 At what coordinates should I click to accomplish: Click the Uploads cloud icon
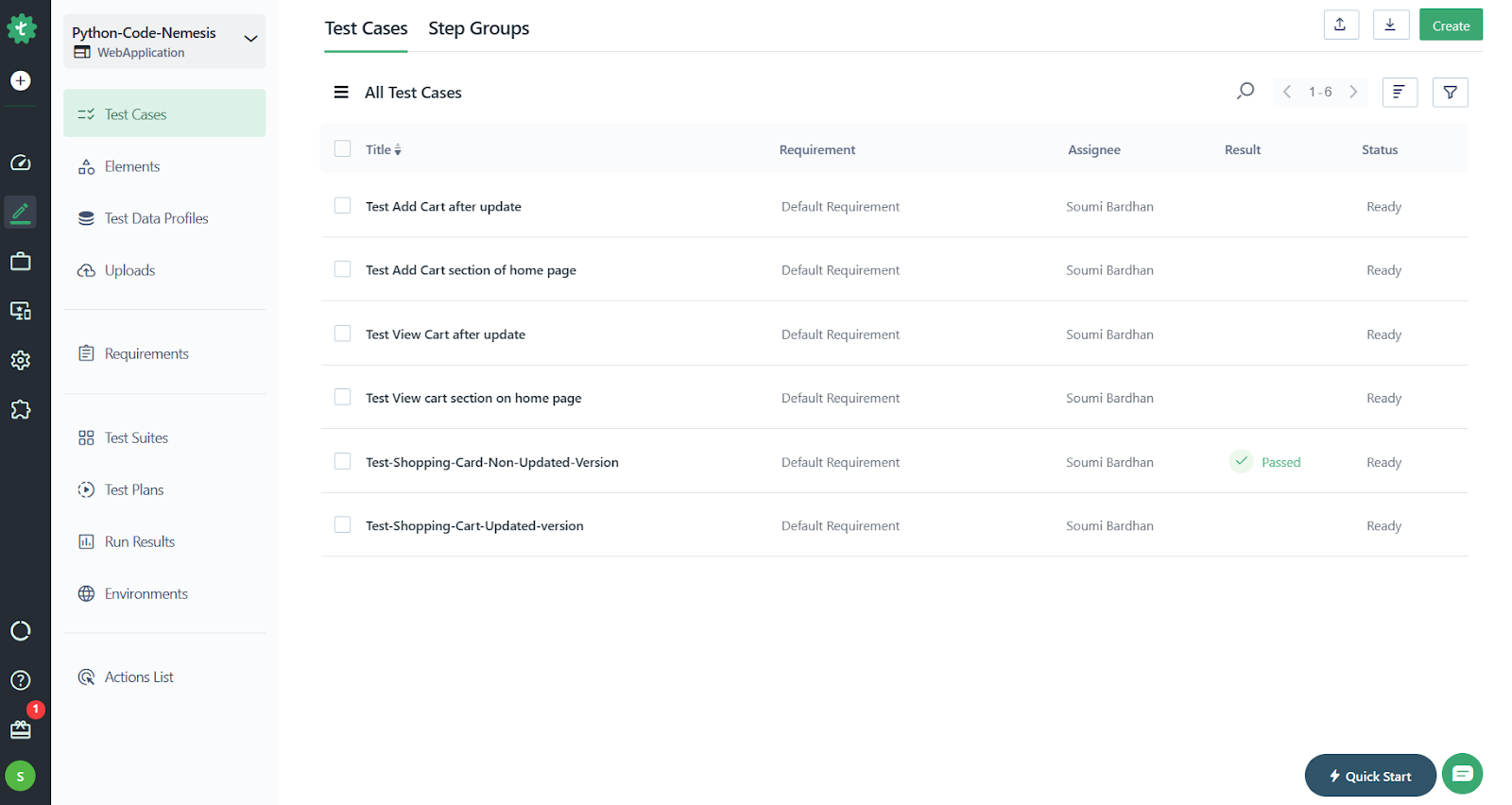pos(86,270)
